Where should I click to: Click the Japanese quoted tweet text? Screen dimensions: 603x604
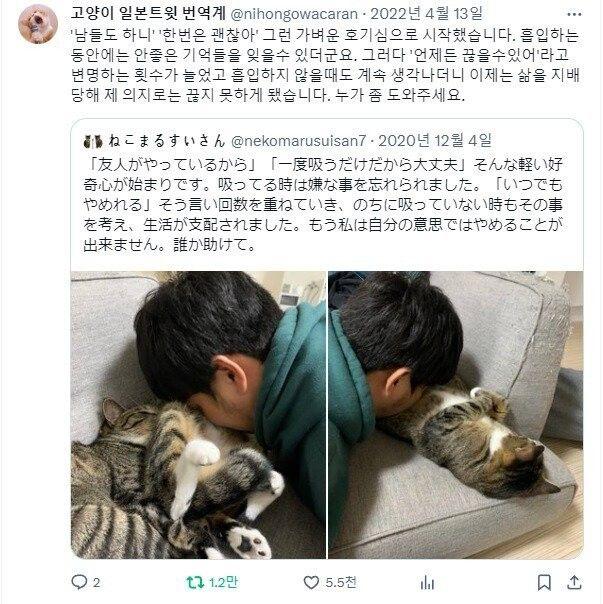click(x=323, y=205)
